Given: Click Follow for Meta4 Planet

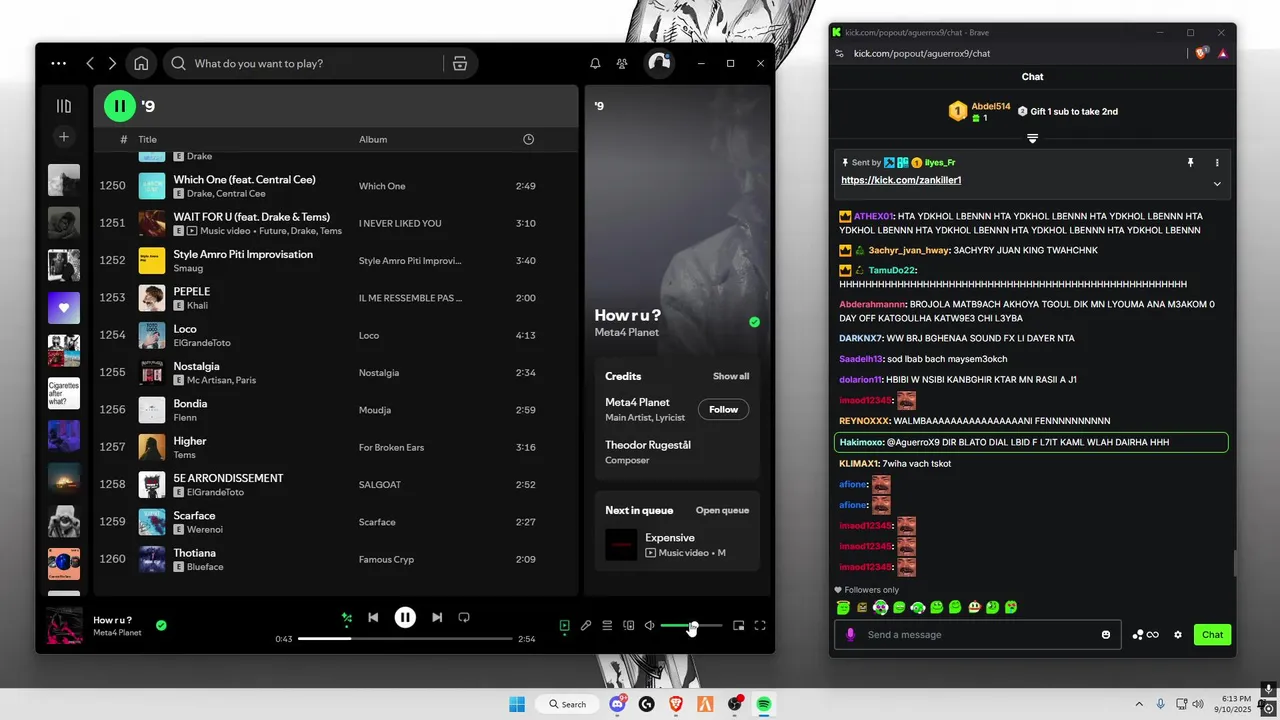Looking at the screenshot, I should 723,409.
